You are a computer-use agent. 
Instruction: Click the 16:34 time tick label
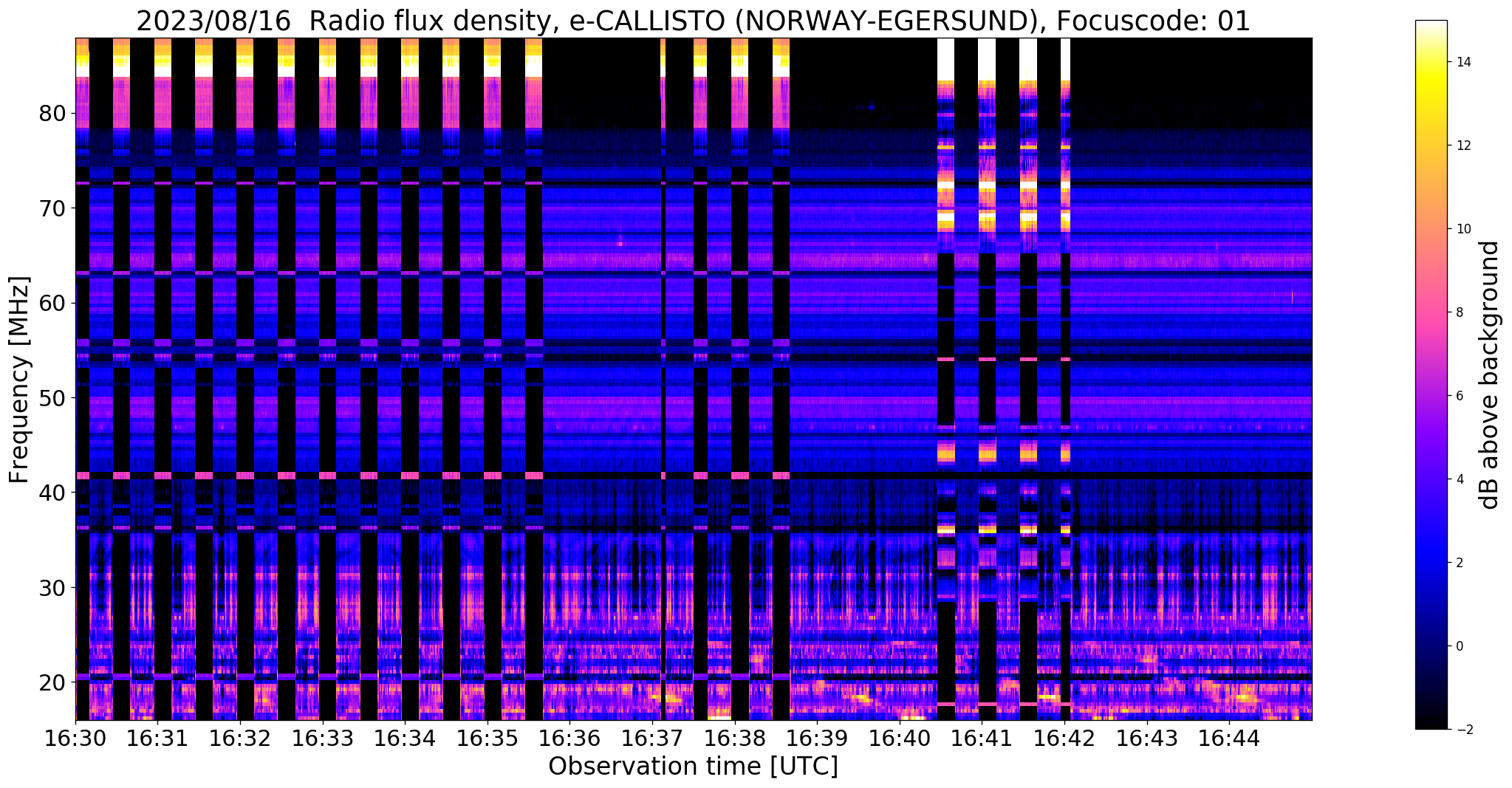tap(405, 738)
